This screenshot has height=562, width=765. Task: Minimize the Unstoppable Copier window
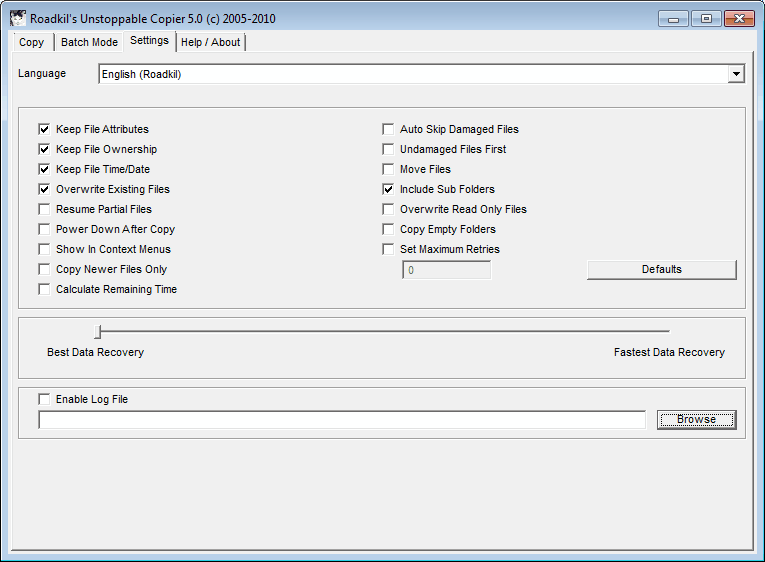coord(673,19)
